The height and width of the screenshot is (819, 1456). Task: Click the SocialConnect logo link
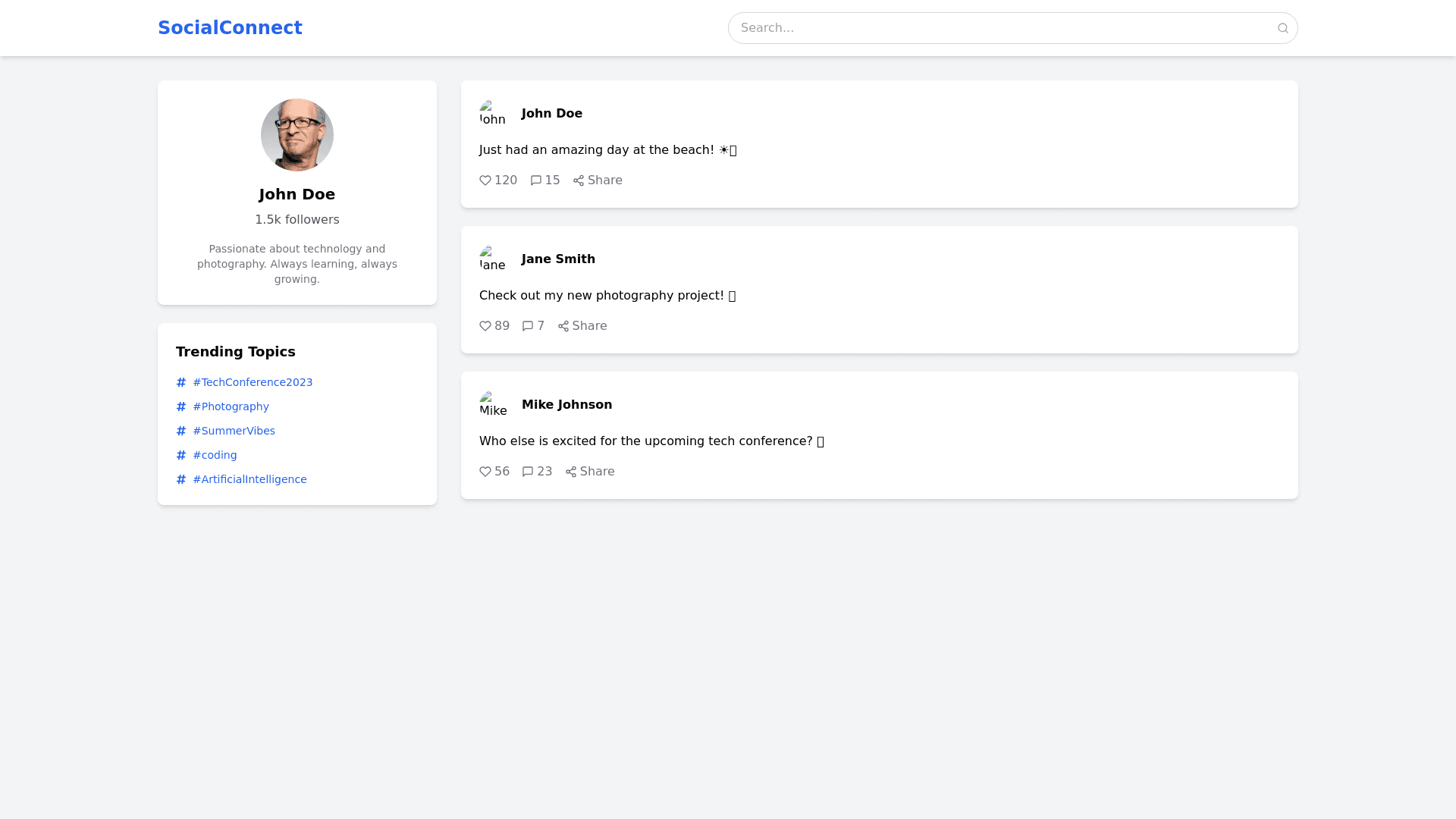pos(230,28)
